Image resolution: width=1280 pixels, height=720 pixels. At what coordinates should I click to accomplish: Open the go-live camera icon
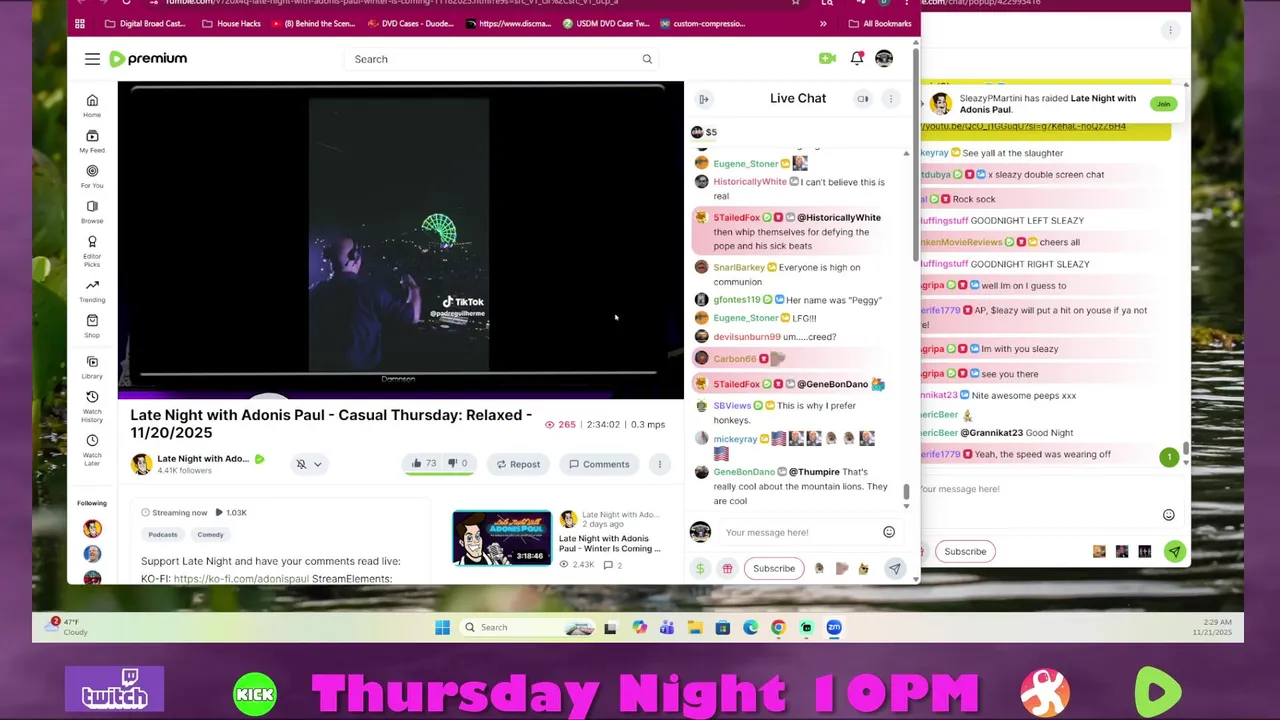coord(827,59)
